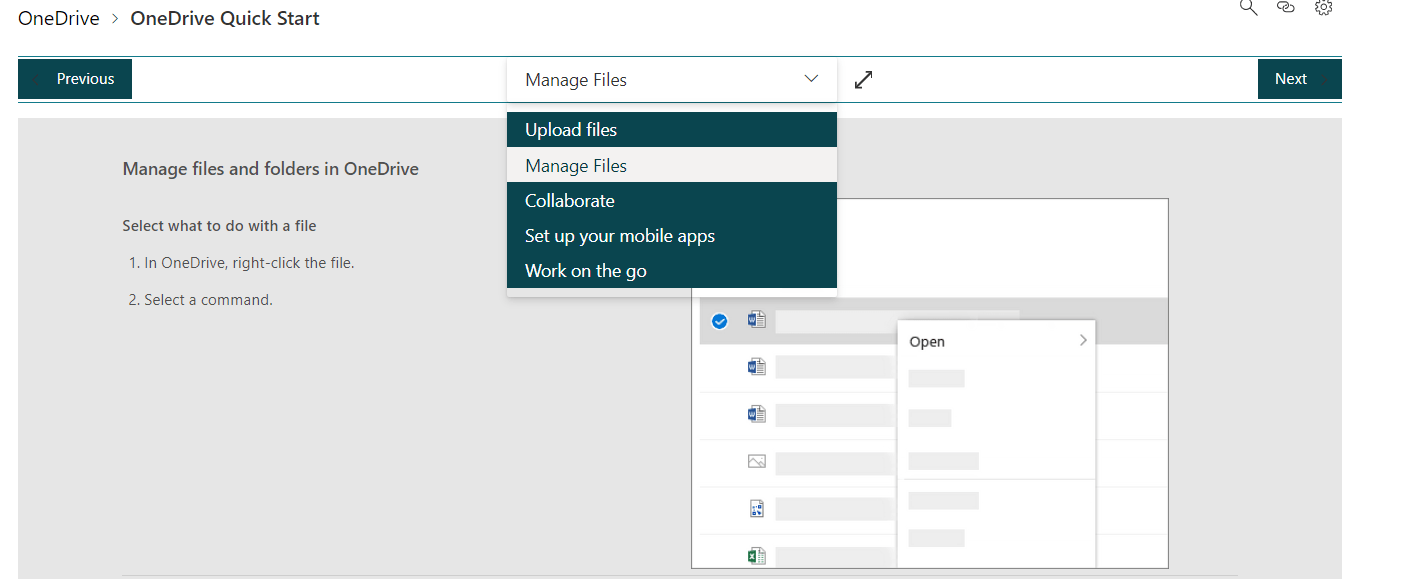The height and width of the screenshot is (579, 1423).
Task: Click the text Select what to do with a file
Action: pyautogui.click(x=219, y=226)
